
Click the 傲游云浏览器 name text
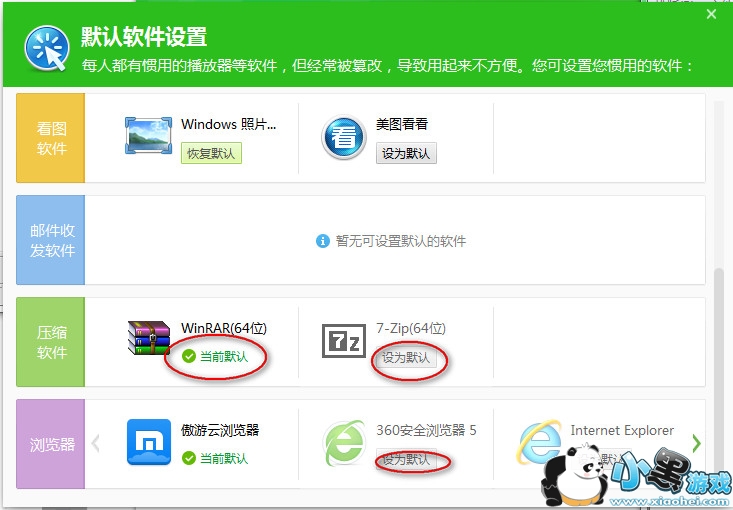(220, 430)
